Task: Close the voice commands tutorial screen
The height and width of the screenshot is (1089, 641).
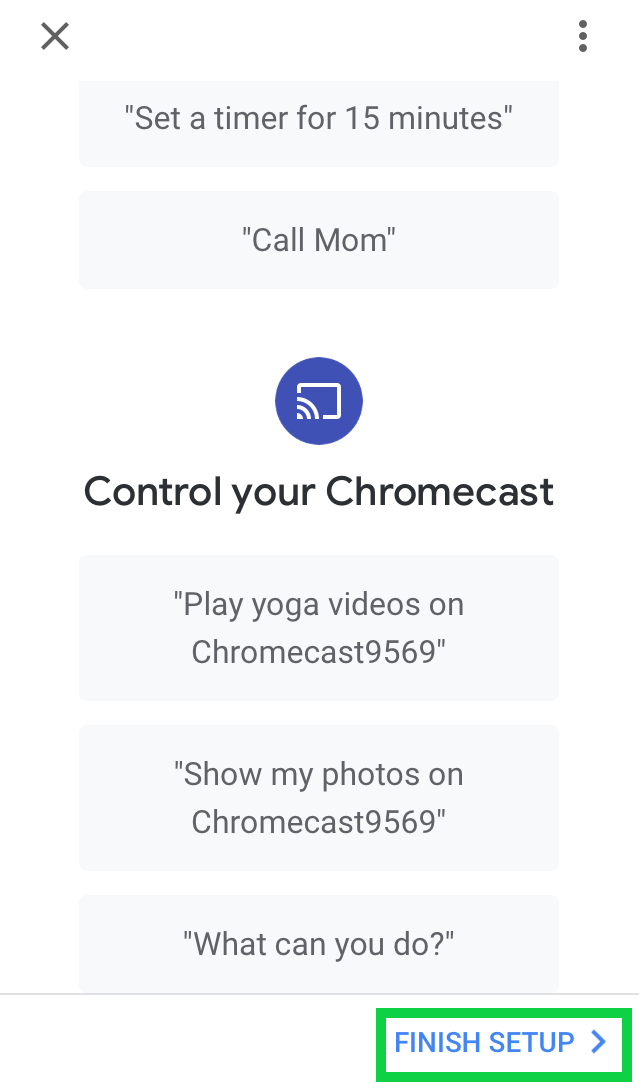Action: point(54,36)
